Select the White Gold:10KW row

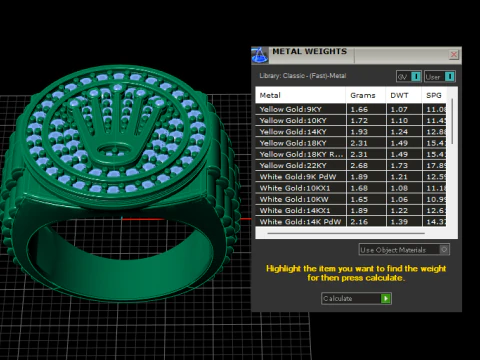click(351, 199)
